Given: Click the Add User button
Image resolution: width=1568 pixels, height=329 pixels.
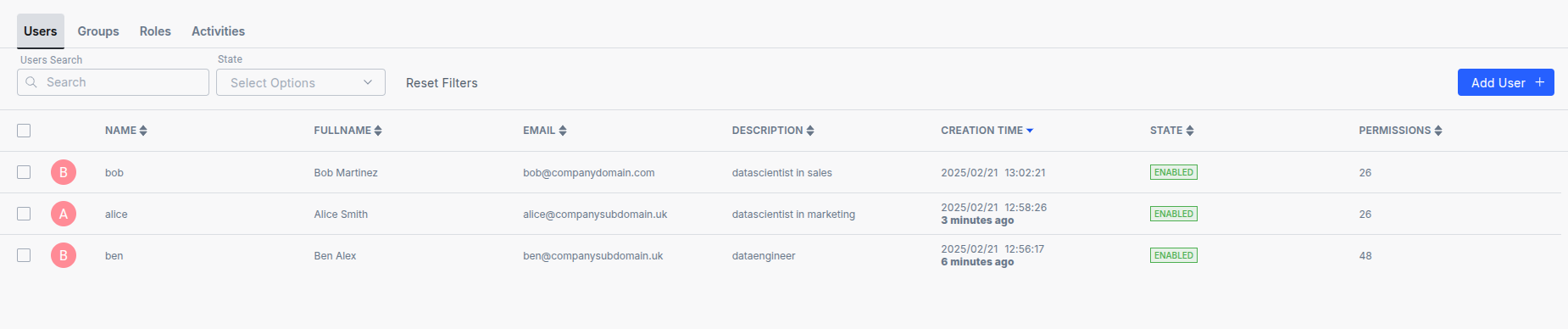Looking at the screenshot, I should pyautogui.click(x=1505, y=82).
